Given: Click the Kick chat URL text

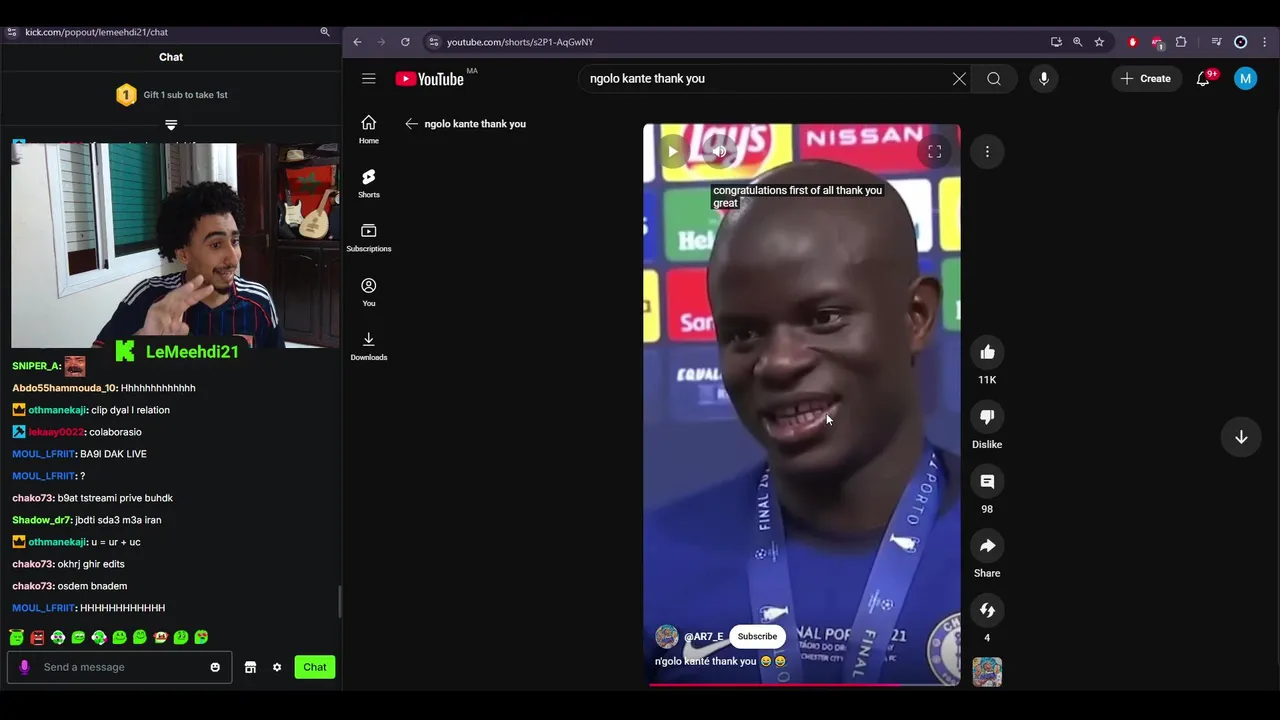Looking at the screenshot, I should 96,32.
